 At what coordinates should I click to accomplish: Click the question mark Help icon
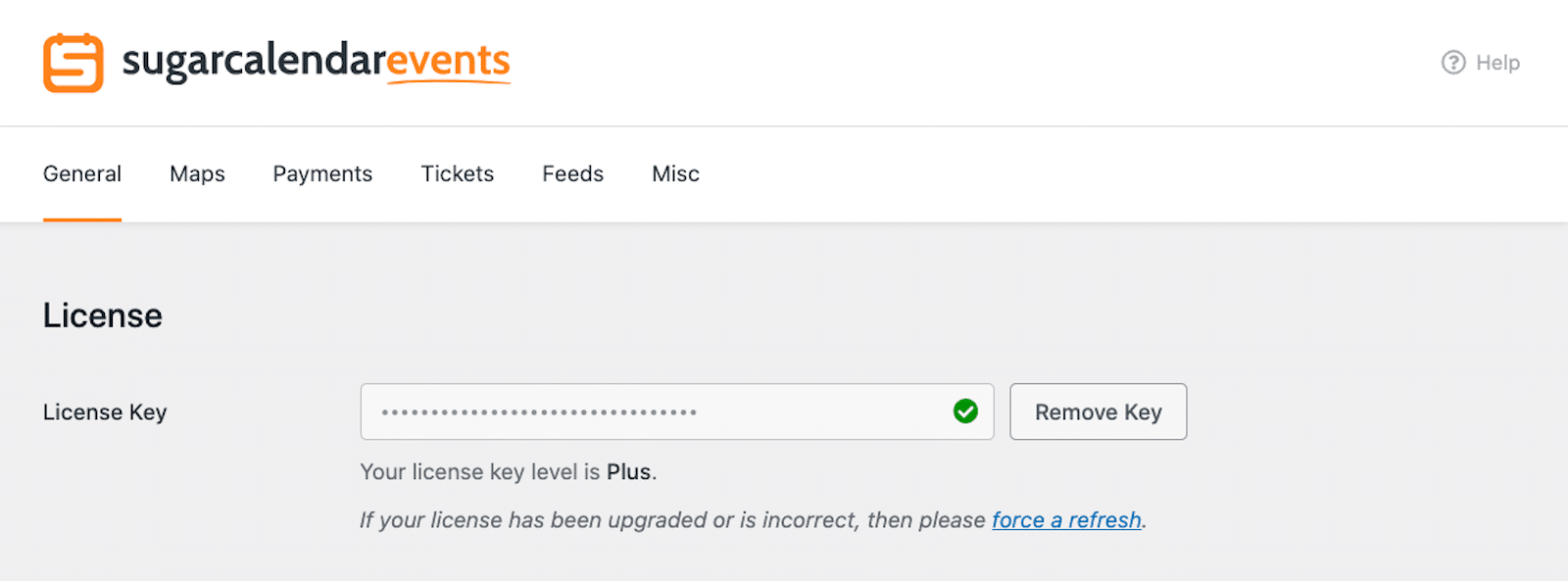pos(1452,63)
